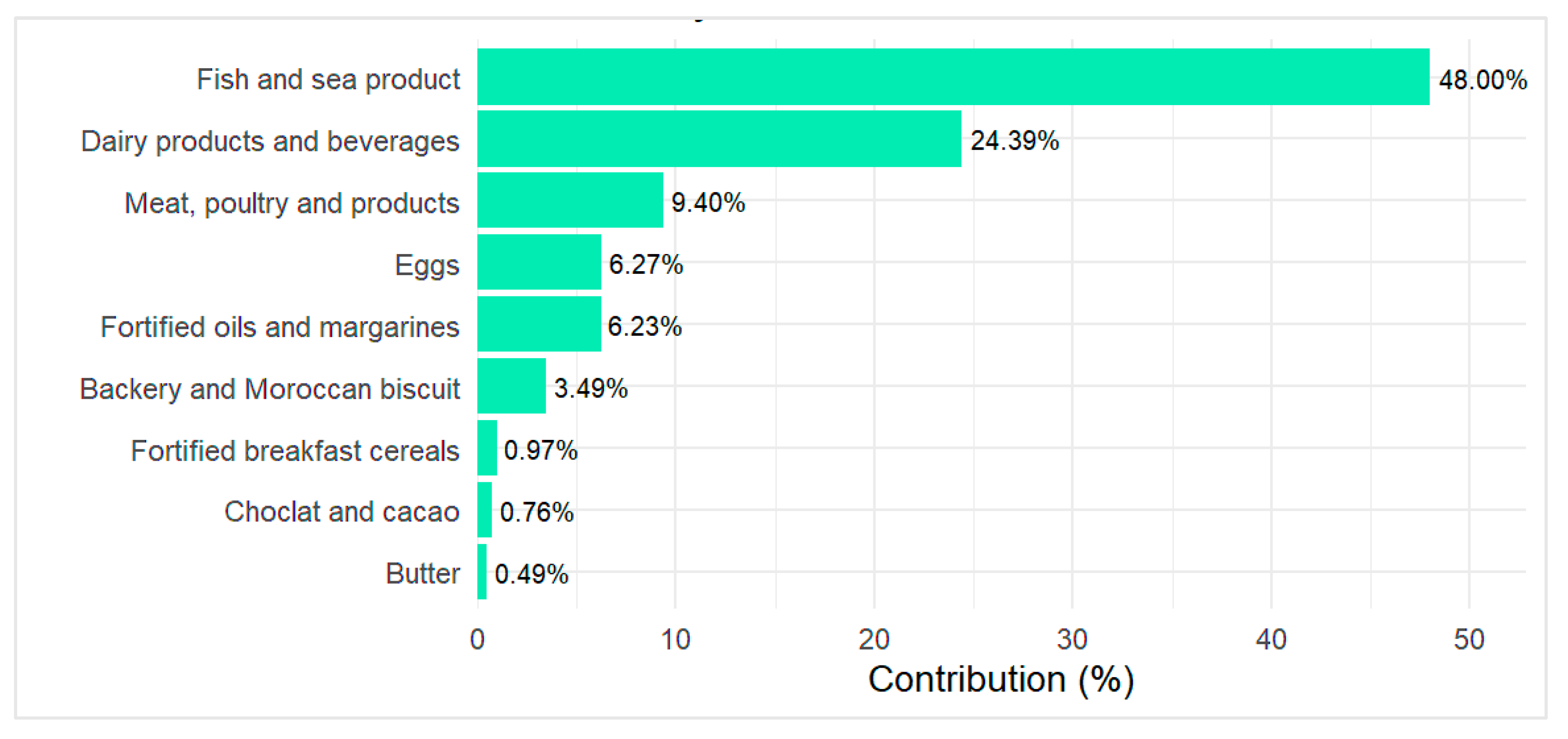Select the Fortified oils and margarines bar
The height and width of the screenshot is (739, 1568).
tap(539, 324)
